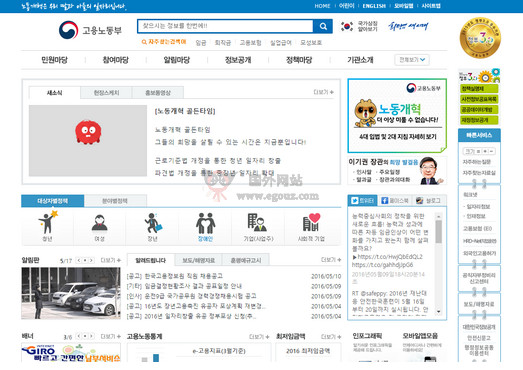
Task: Select the blog tab icon
Action: pos(419,200)
